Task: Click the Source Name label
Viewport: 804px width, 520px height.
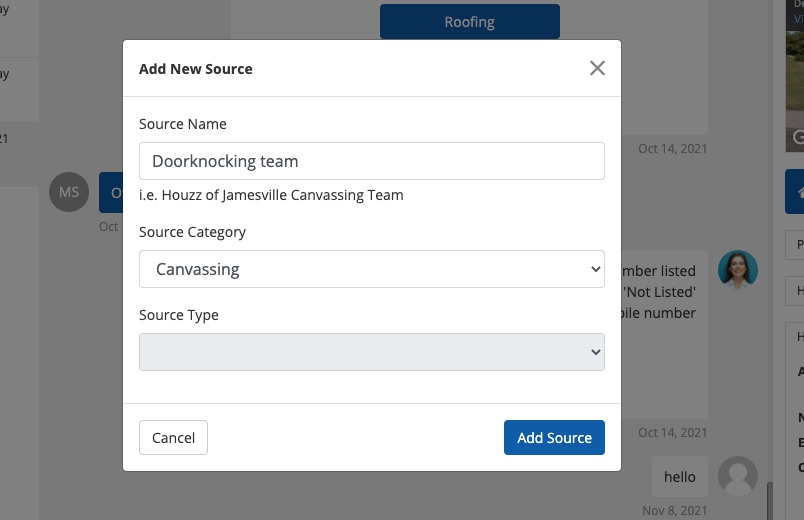Action: (x=183, y=124)
